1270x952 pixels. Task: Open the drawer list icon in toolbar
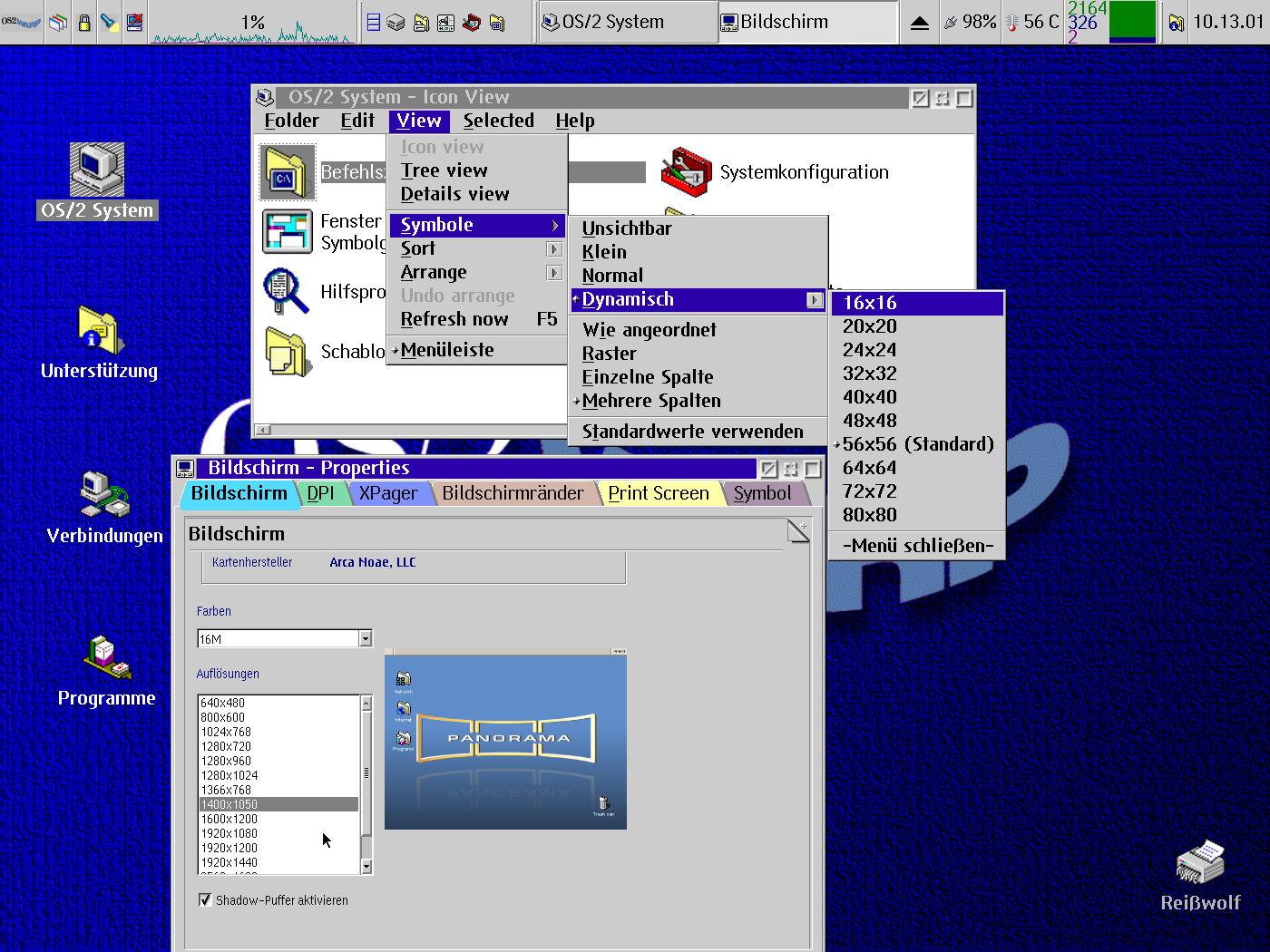pyautogui.click(x=373, y=22)
